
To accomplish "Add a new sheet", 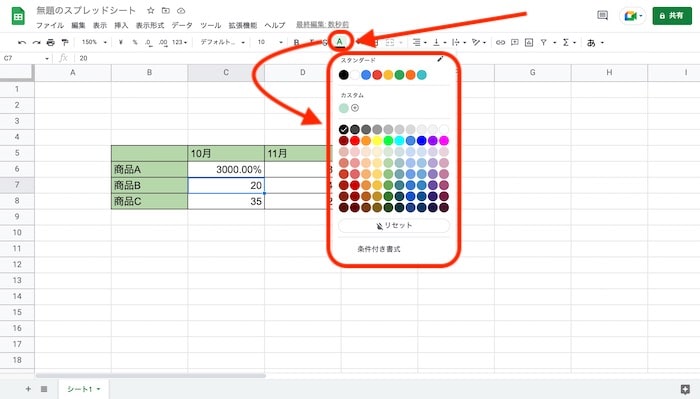I will [x=28, y=389].
